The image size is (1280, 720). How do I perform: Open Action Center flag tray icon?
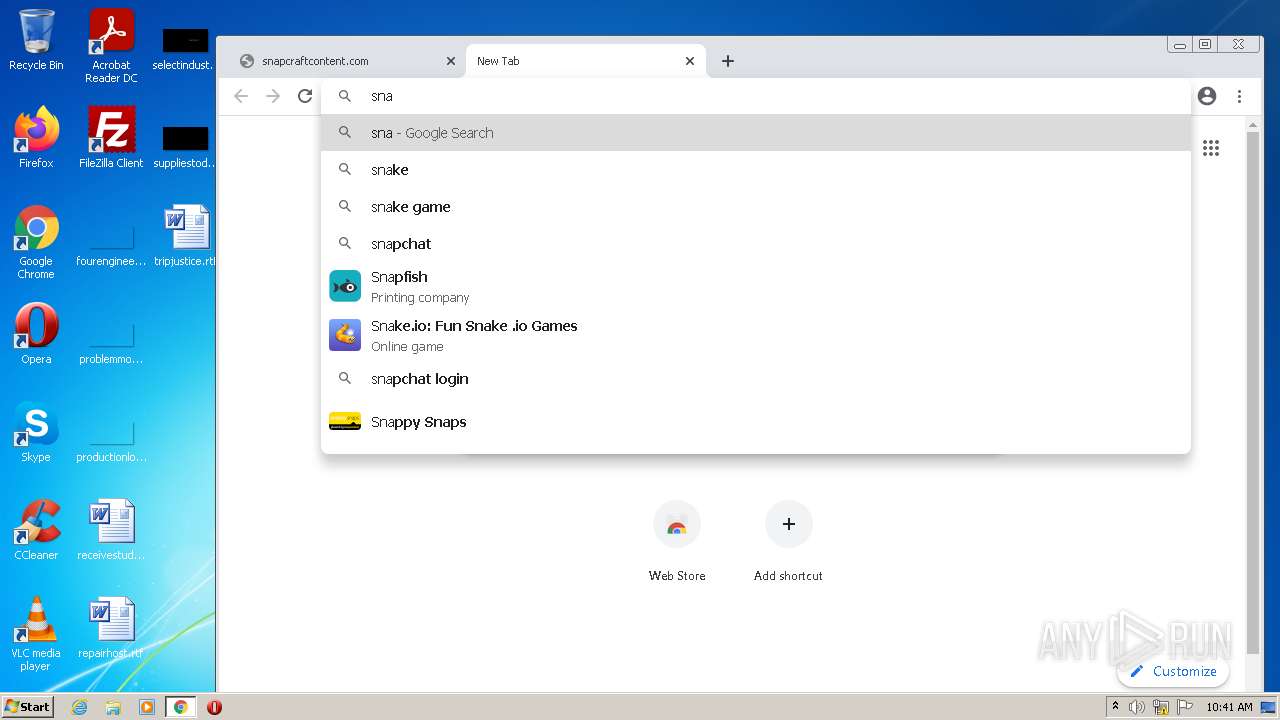click(1185, 707)
